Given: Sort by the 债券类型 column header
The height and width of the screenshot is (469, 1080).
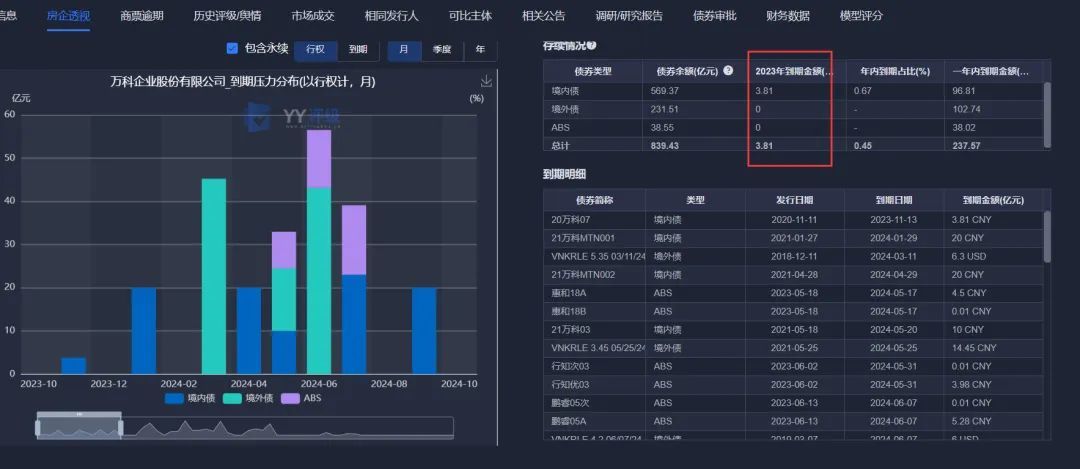Looking at the screenshot, I should point(593,71).
